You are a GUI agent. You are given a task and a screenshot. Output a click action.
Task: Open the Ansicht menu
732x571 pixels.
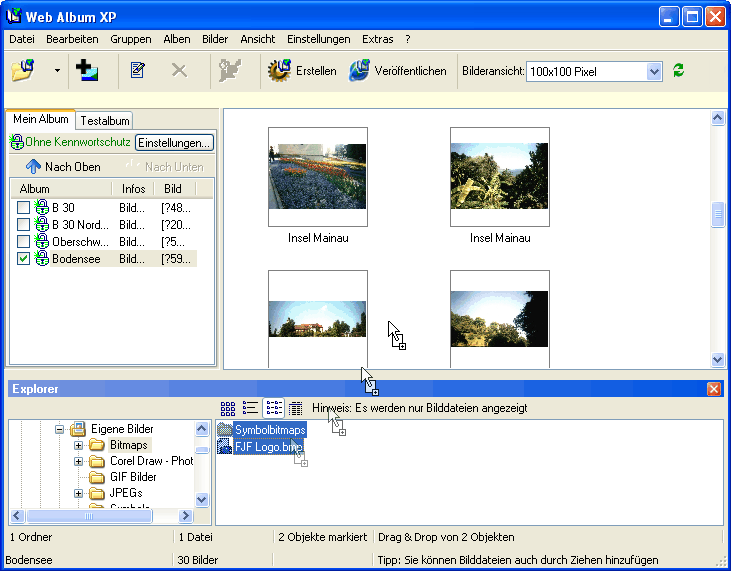tap(258, 39)
